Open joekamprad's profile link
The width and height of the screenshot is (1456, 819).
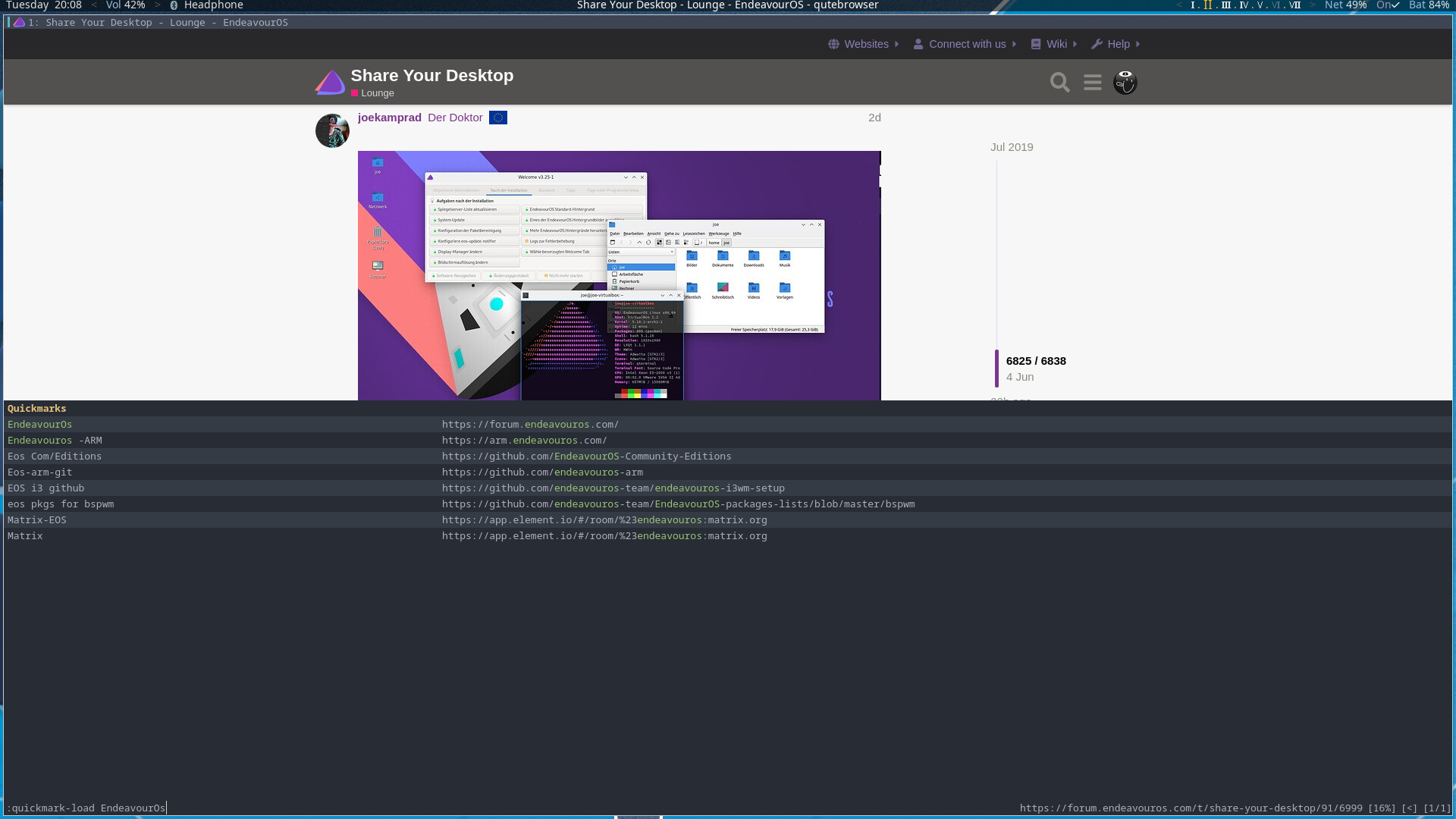390,118
